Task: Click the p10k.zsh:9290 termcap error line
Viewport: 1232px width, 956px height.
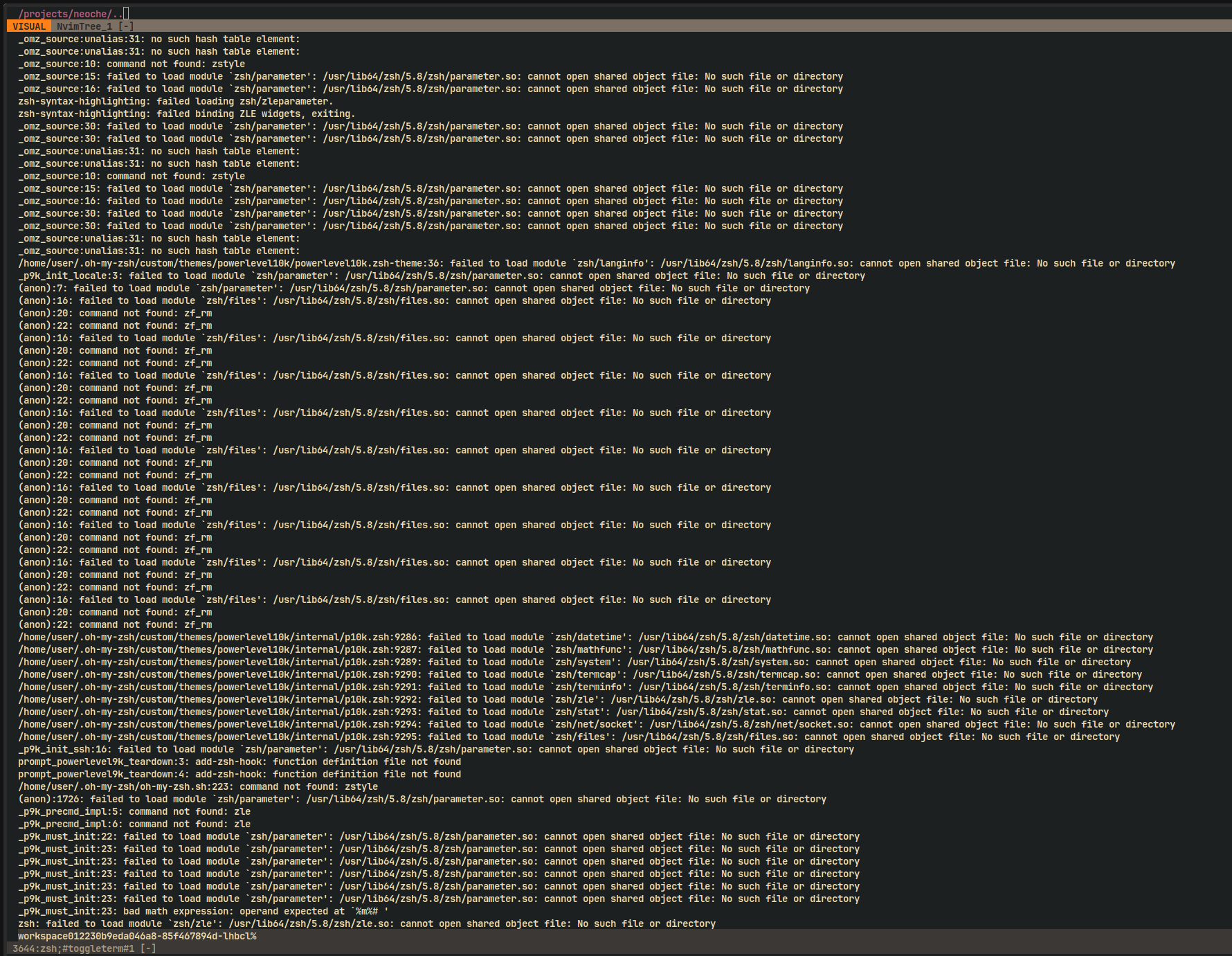Action: 579,675
